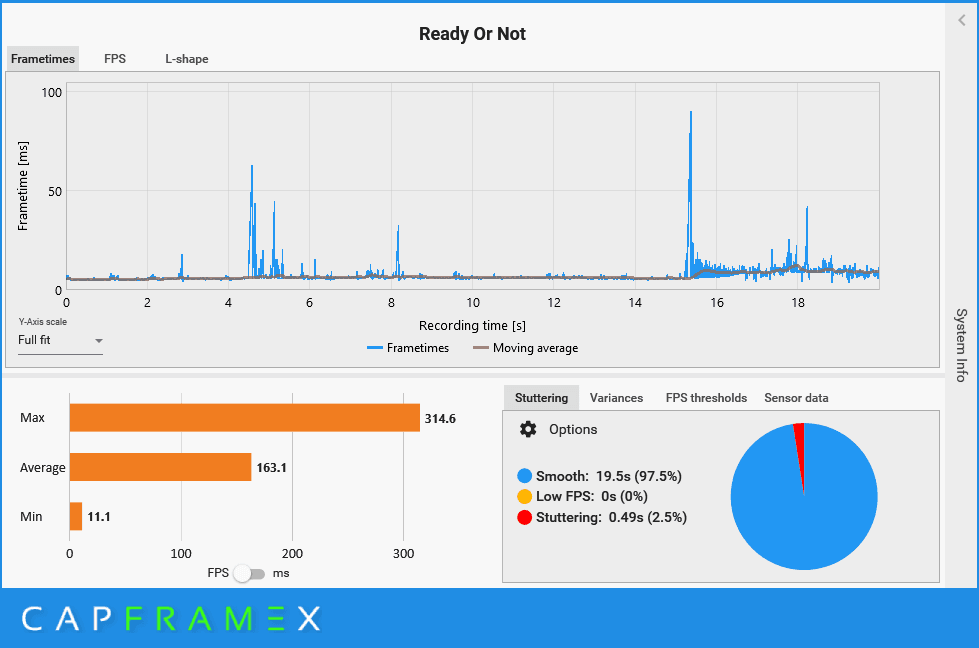
Task: Click the brown Moving average legend line marker
Action: [x=481, y=348]
